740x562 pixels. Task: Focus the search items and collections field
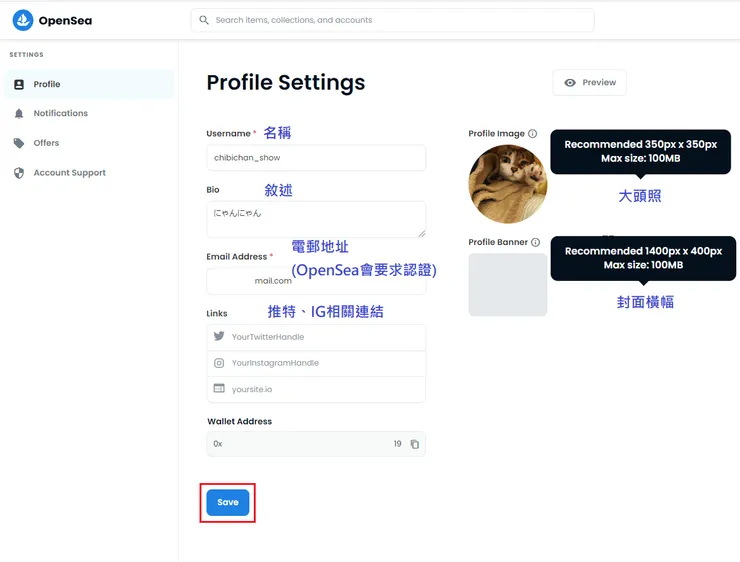pos(393,20)
